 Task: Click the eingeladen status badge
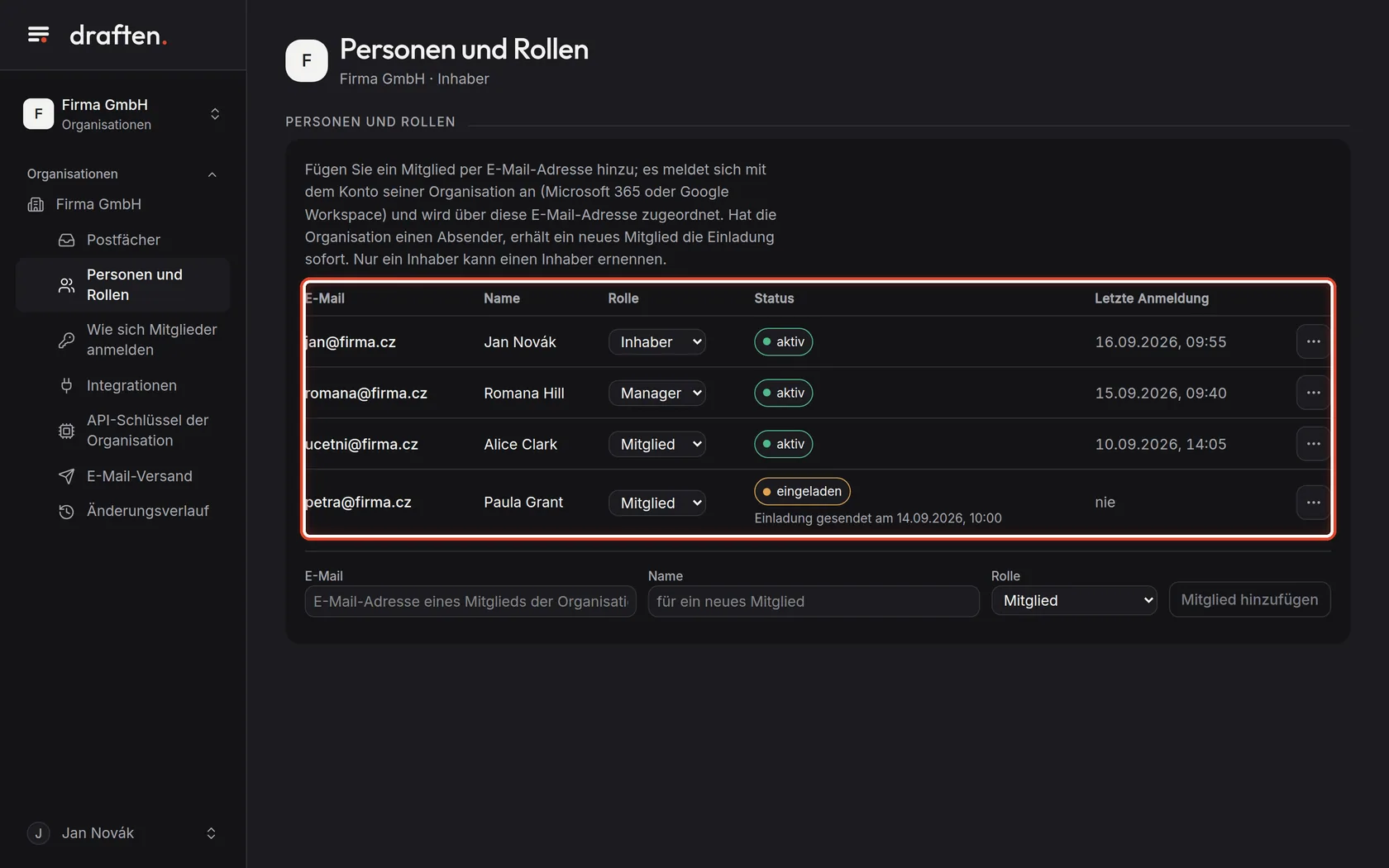click(802, 491)
